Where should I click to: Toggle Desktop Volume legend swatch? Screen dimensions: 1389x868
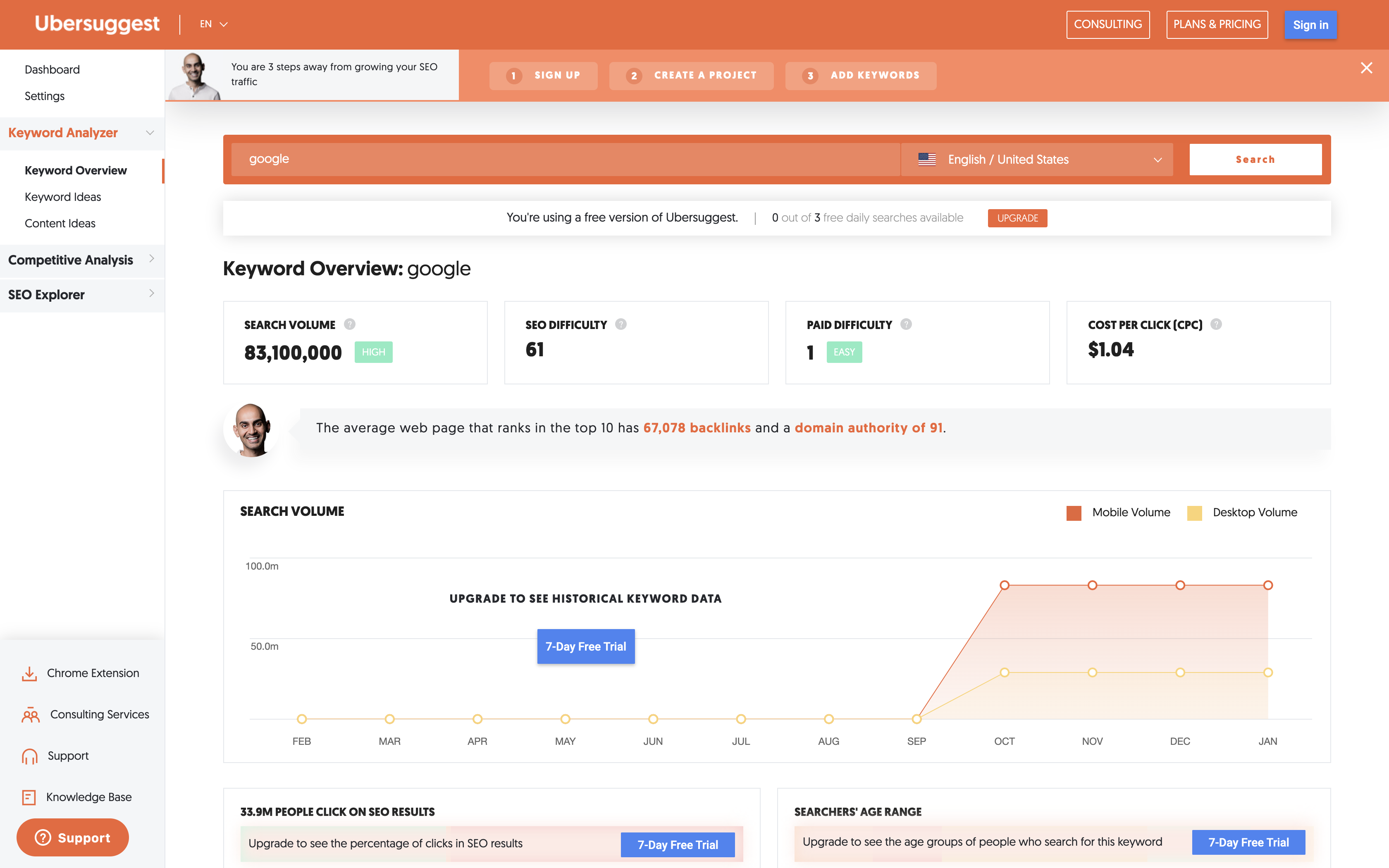pyautogui.click(x=1194, y=513)
